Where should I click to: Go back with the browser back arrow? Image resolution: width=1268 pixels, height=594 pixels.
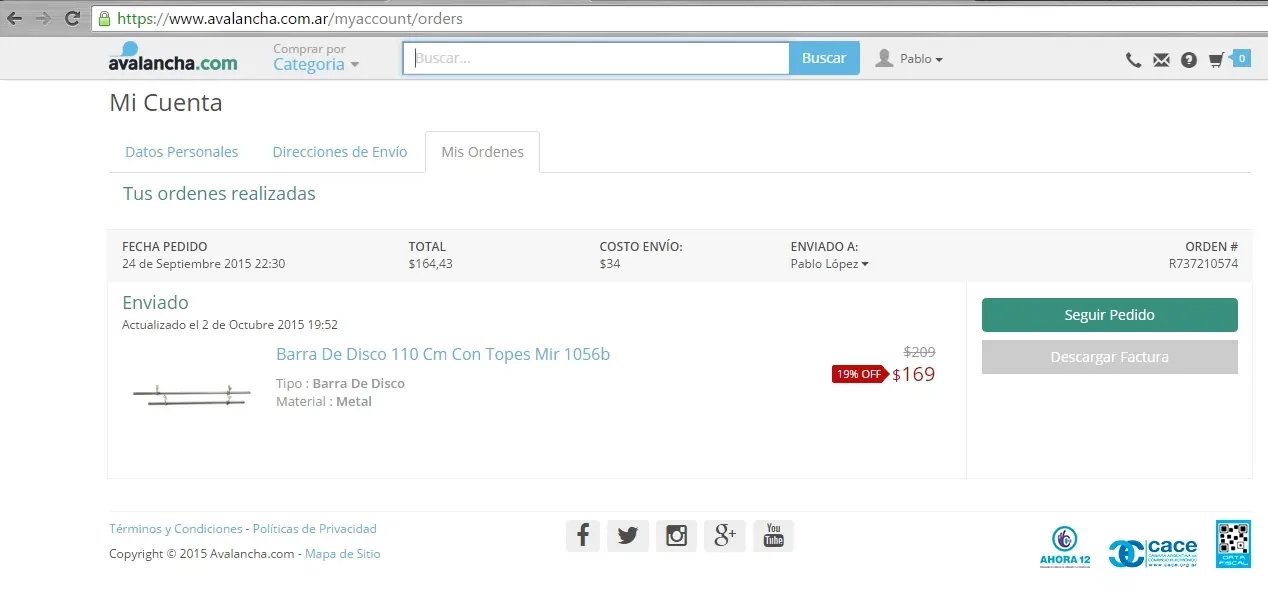coord(15,18)
